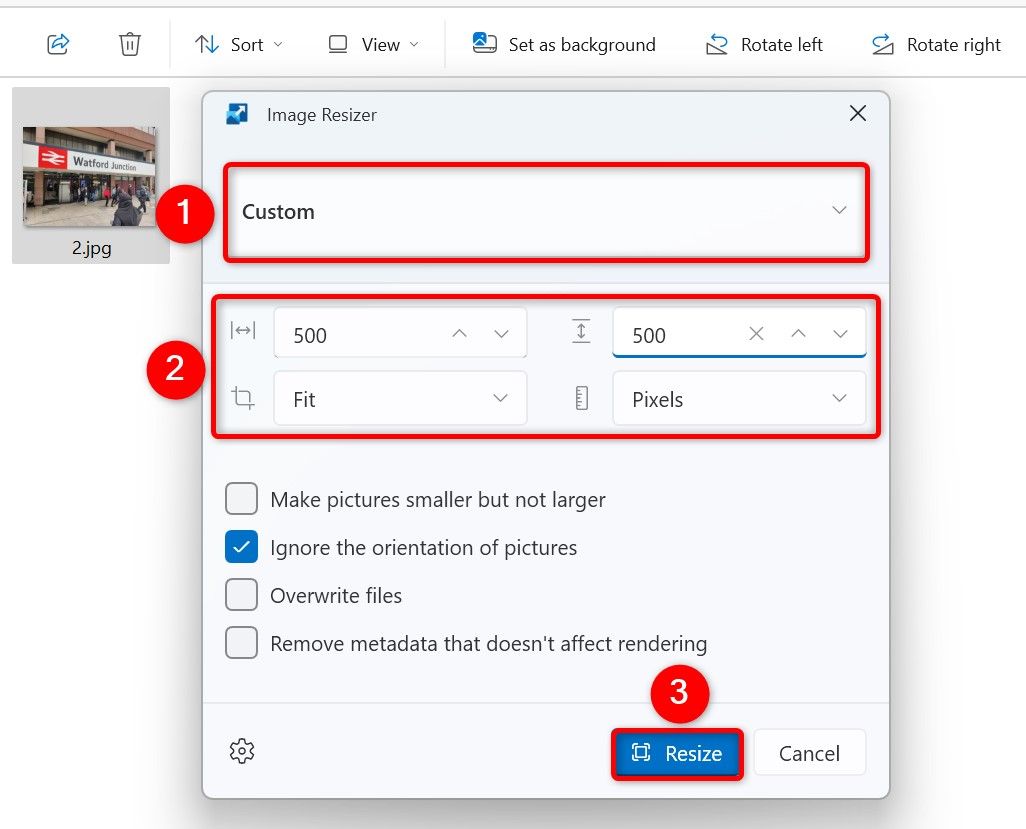Uncheck Ignore the orientation of pictures
The width and height of the screenshot is (1026, 829).
pos(241,547)
